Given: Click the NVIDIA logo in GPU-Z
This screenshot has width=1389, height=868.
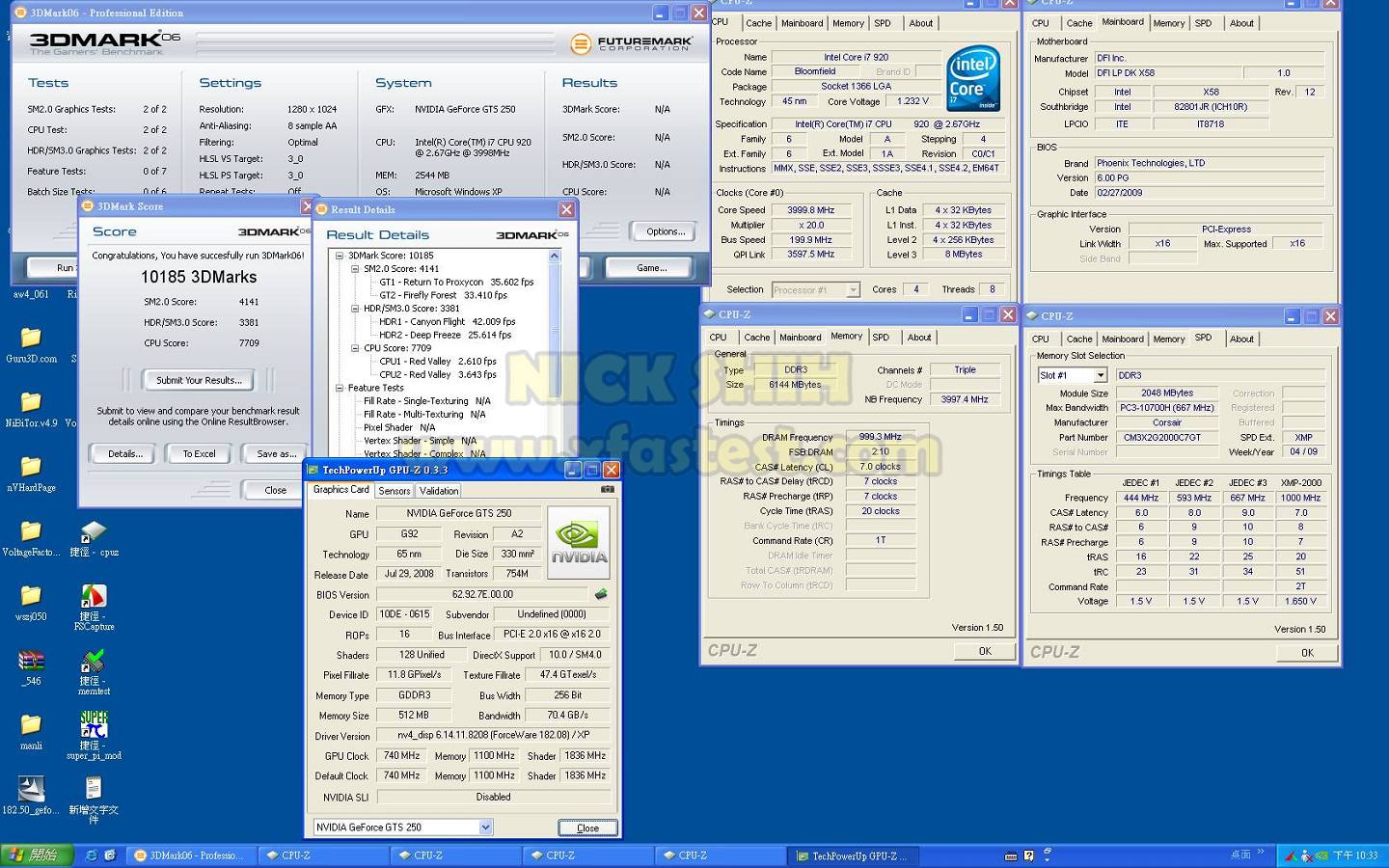Looking at the screenshot, I should 579,542.
